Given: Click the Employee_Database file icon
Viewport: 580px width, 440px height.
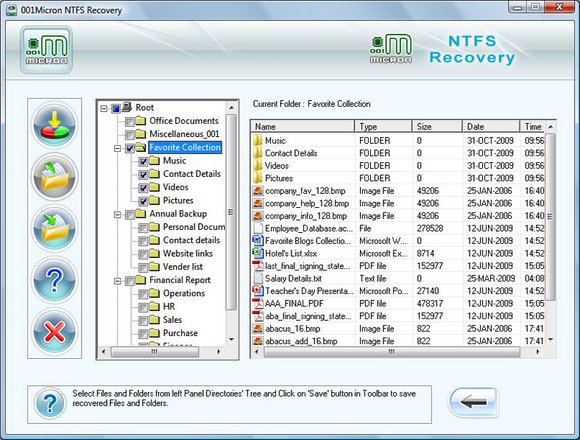Looking at the screenshot, I should pyautogui.click(x=258, y=228).
